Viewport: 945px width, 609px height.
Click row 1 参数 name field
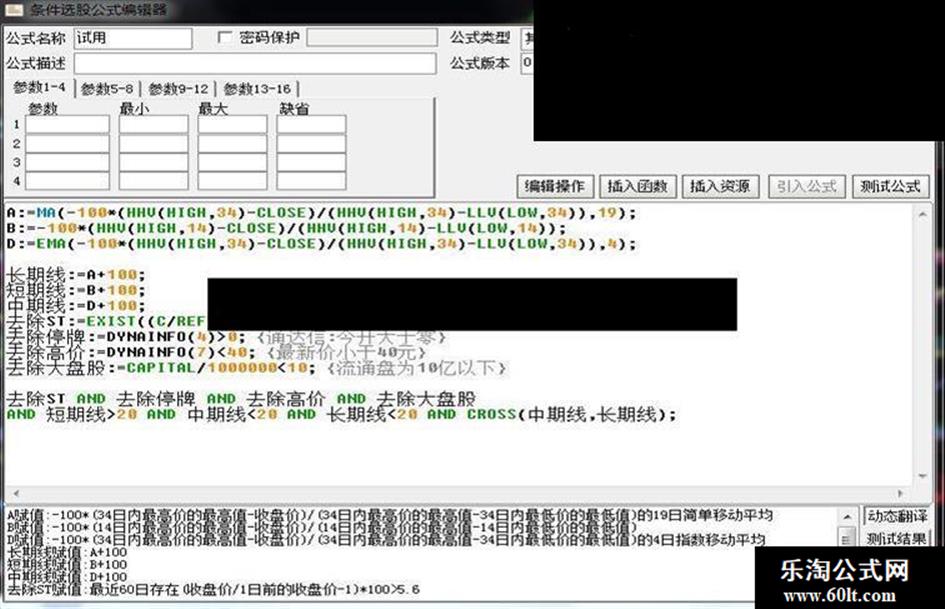tap(68, 124)
